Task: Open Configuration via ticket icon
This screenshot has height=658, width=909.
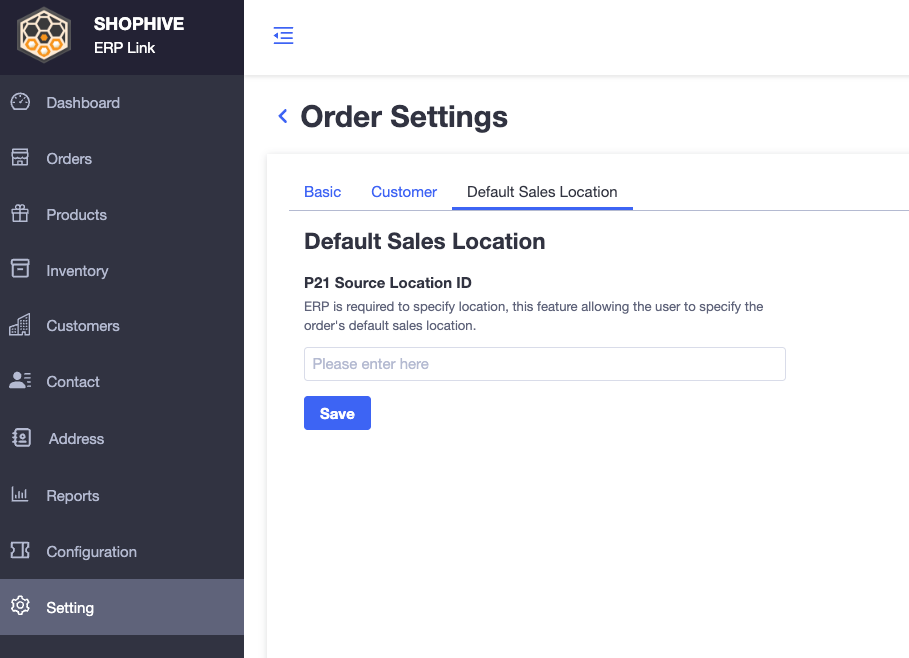Action: tap(20, 550)
